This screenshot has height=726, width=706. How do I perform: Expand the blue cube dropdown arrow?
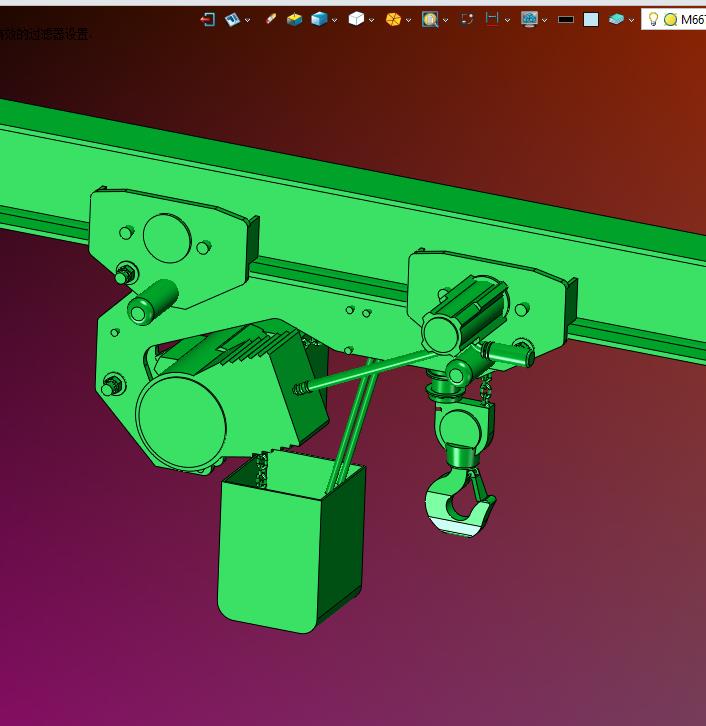335,20
